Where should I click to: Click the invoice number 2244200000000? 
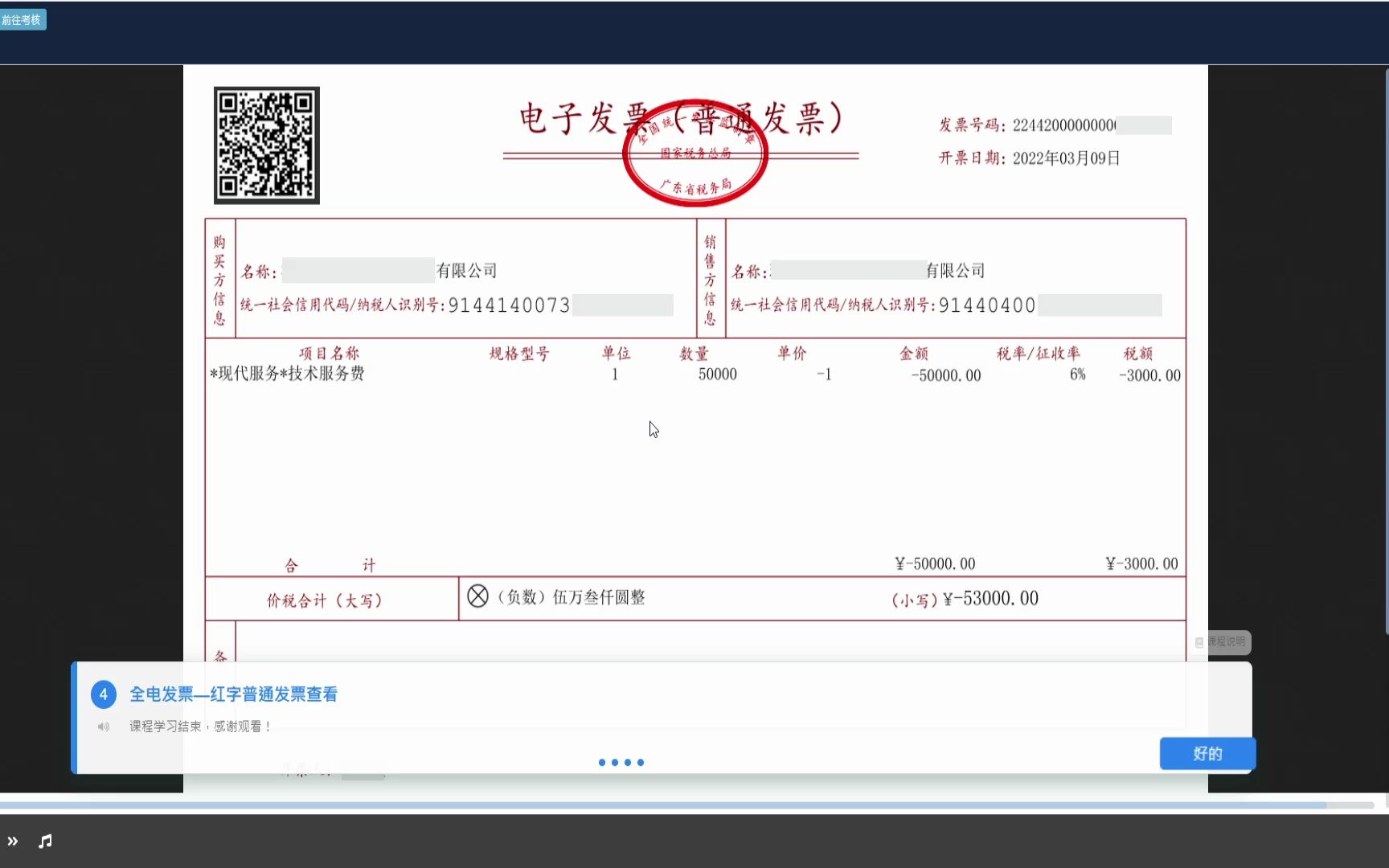pos(1064,125)
